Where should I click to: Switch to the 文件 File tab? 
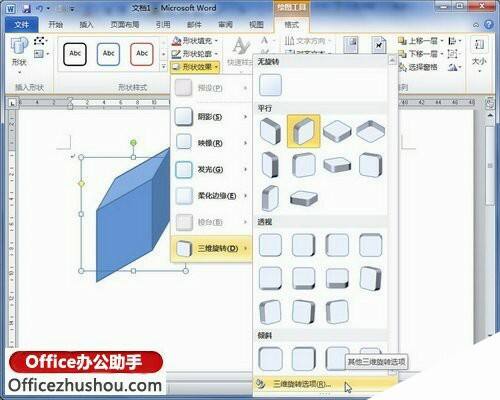pos(22,25)
